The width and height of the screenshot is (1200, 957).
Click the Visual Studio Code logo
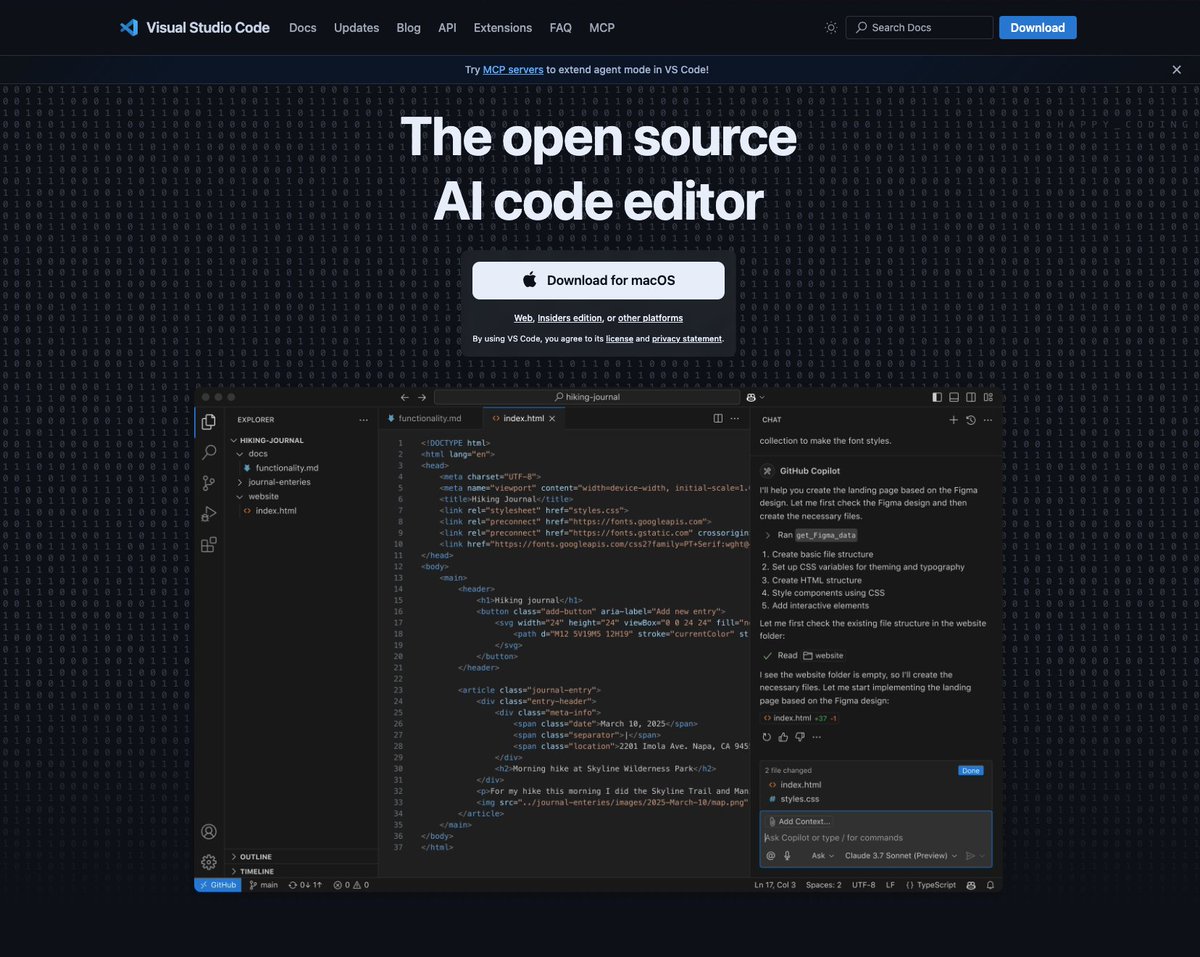coord(194,28)
